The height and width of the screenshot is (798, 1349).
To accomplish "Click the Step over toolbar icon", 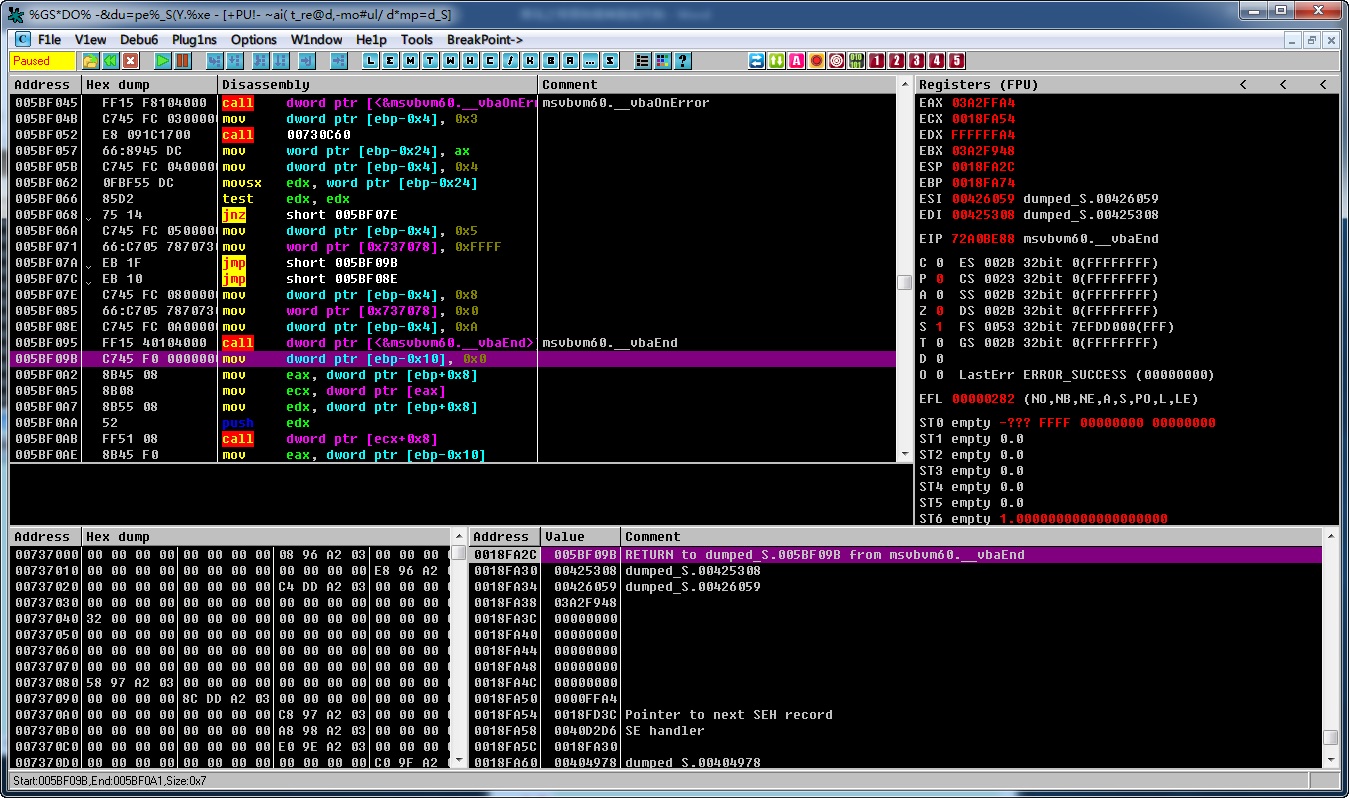I will pyautogui.click(x=235, y=61).
